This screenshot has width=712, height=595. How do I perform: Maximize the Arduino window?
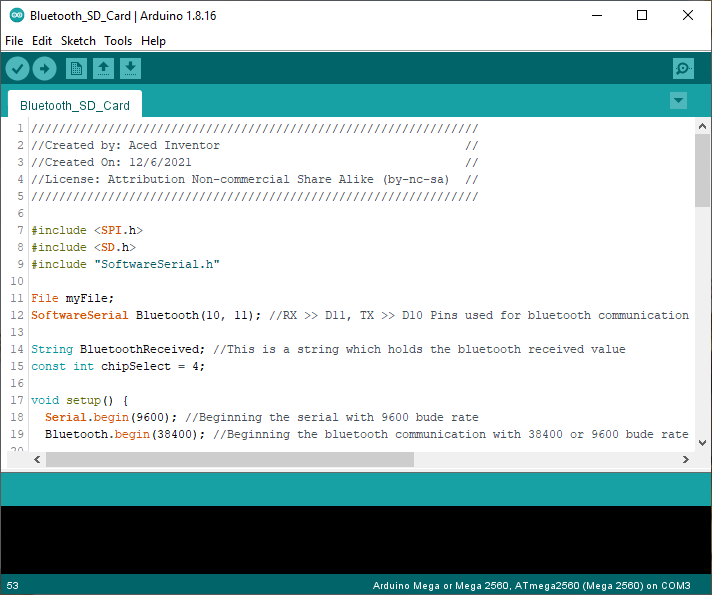point(642,15)
